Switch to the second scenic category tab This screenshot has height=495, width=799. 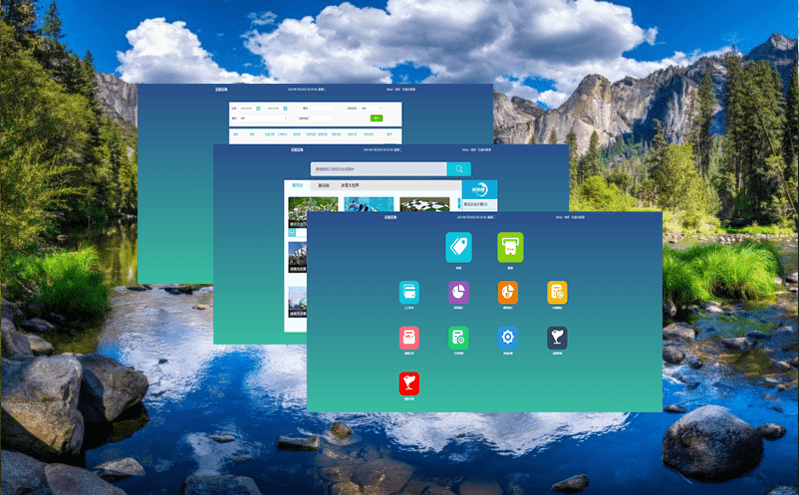[323, 185]
